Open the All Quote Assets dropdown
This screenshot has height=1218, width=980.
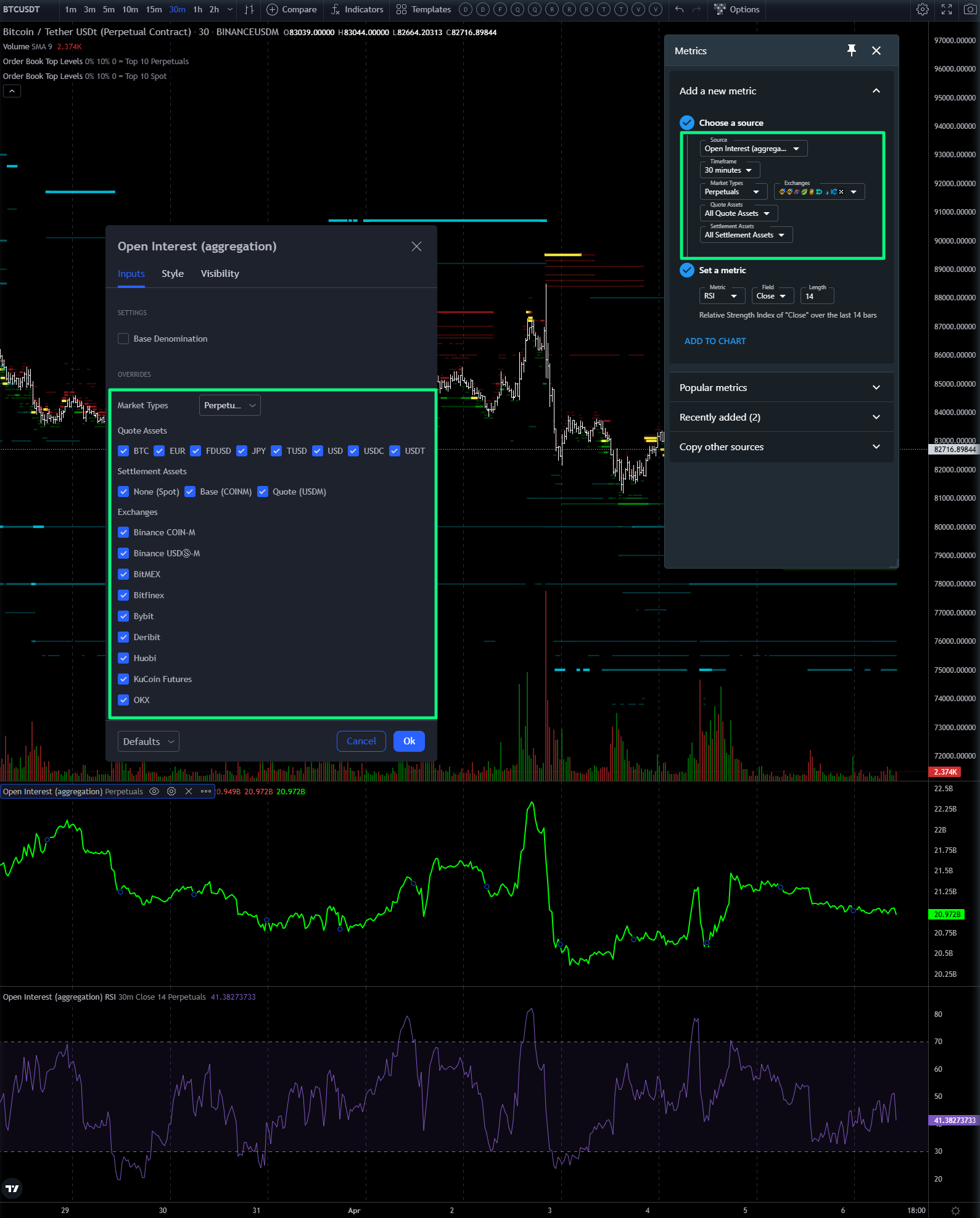pyautogui.click(x=739, y=213)
